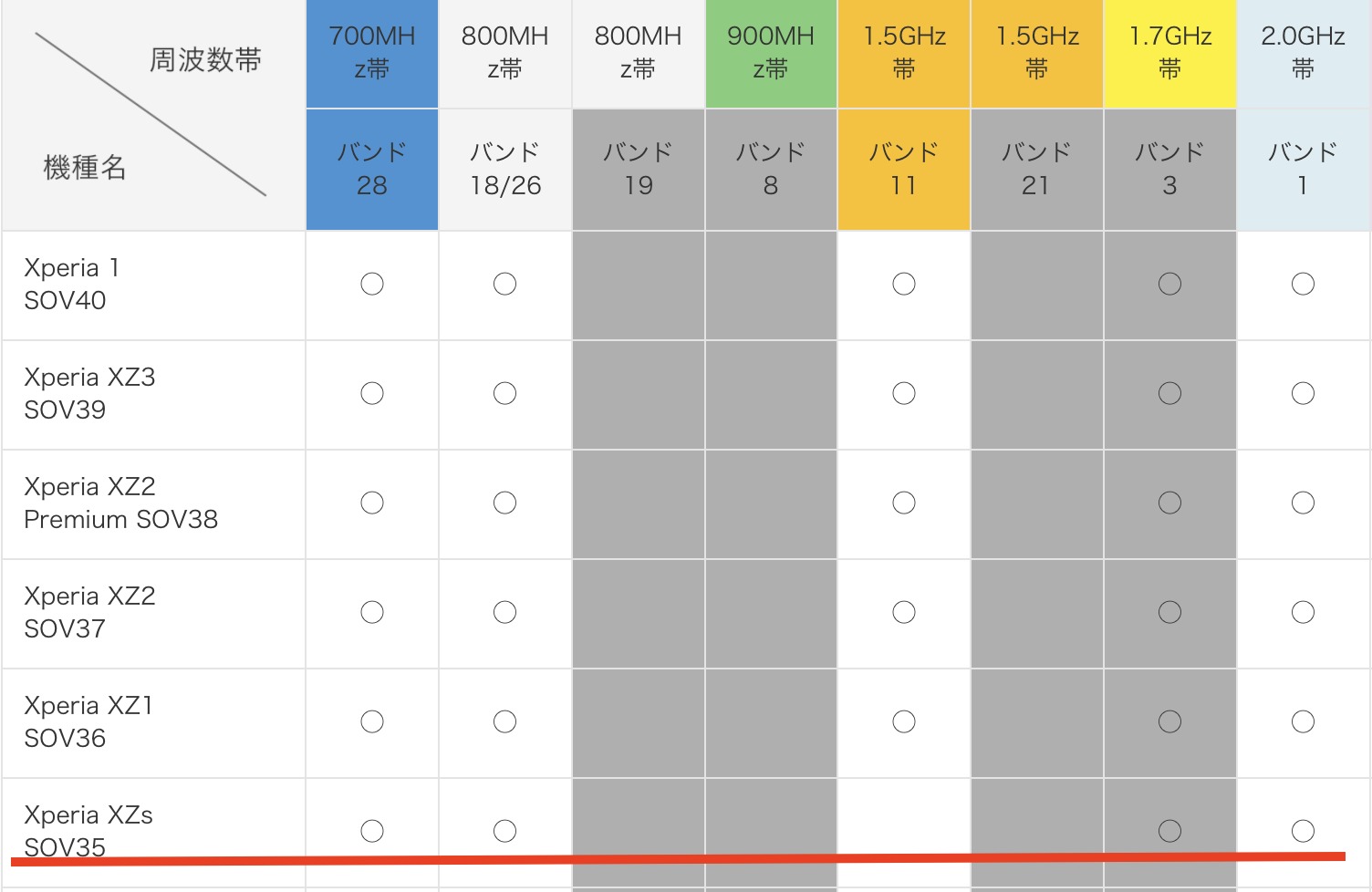Click the Band 18/26 column header
This screenshot has width=1372, height=892.
(x=504, y=169)
